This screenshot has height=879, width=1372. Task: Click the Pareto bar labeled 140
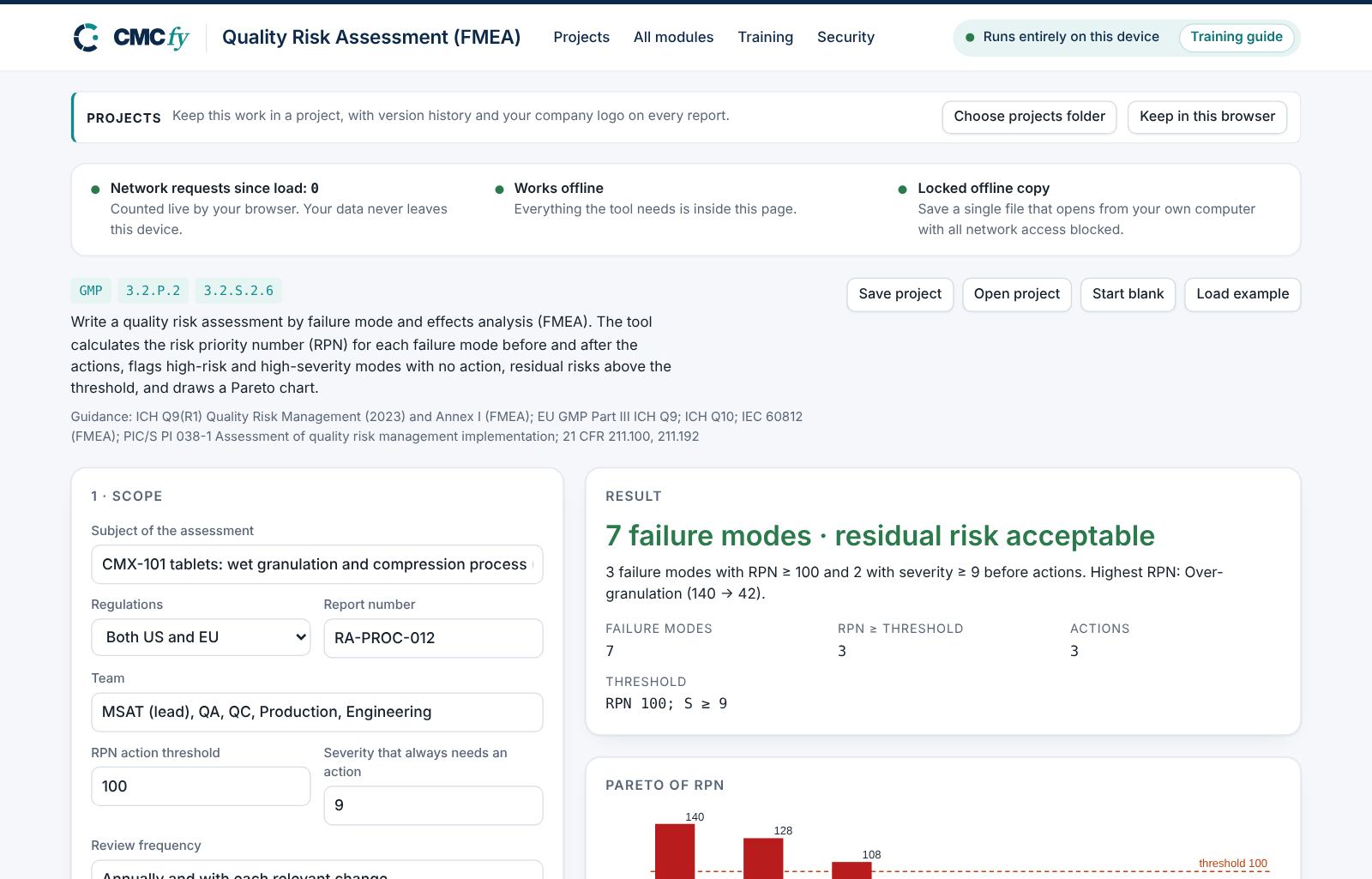(x=675, y=851)
